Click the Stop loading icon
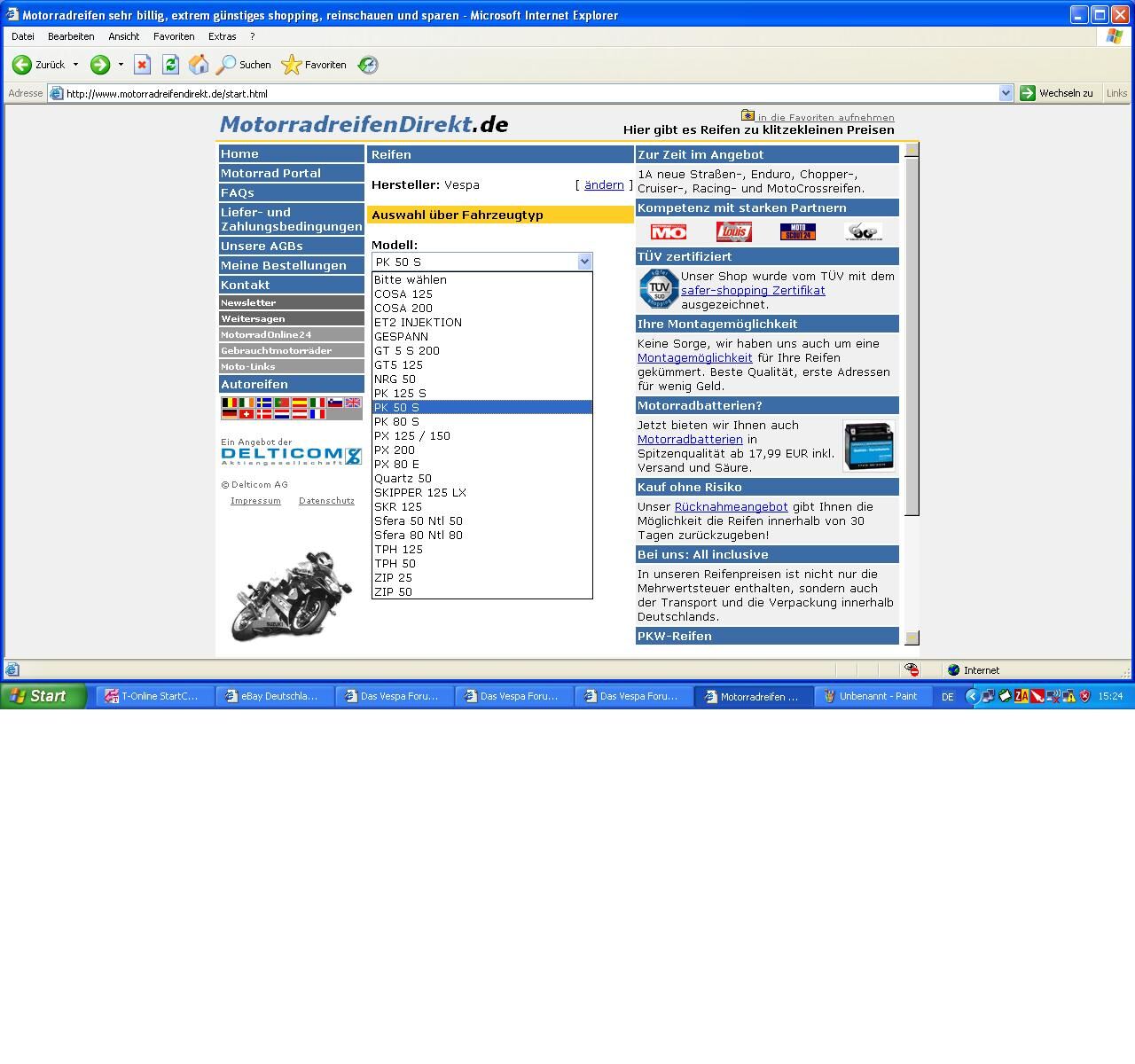 (142, 65)
